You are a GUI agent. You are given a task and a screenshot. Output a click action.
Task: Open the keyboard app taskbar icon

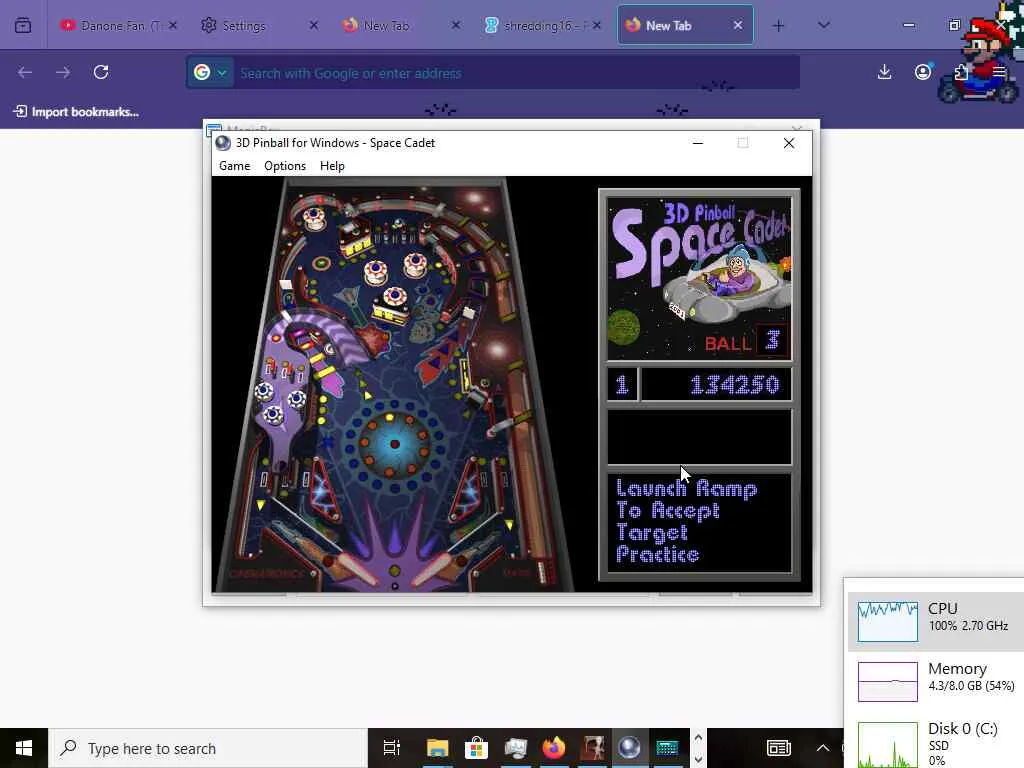coord(667,748)
